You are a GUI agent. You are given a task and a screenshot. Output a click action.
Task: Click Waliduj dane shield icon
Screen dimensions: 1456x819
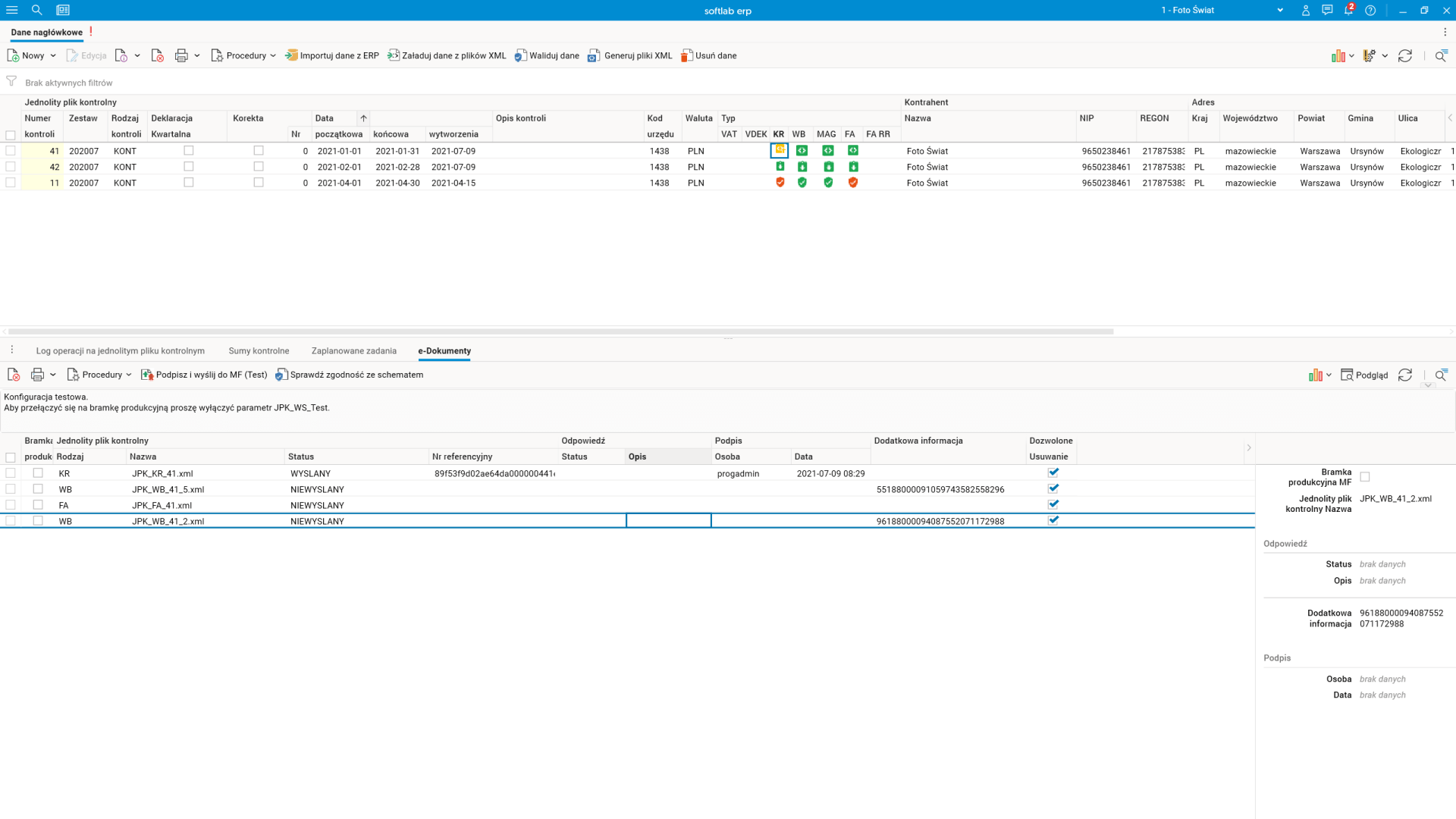click(520, 55)
